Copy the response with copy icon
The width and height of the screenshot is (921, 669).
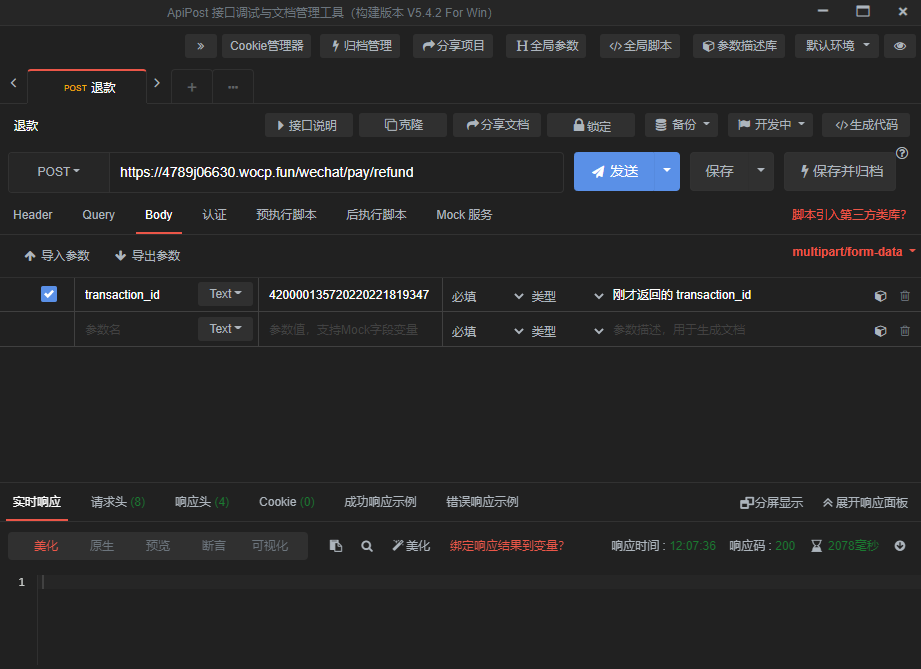(x=335, y=546)
